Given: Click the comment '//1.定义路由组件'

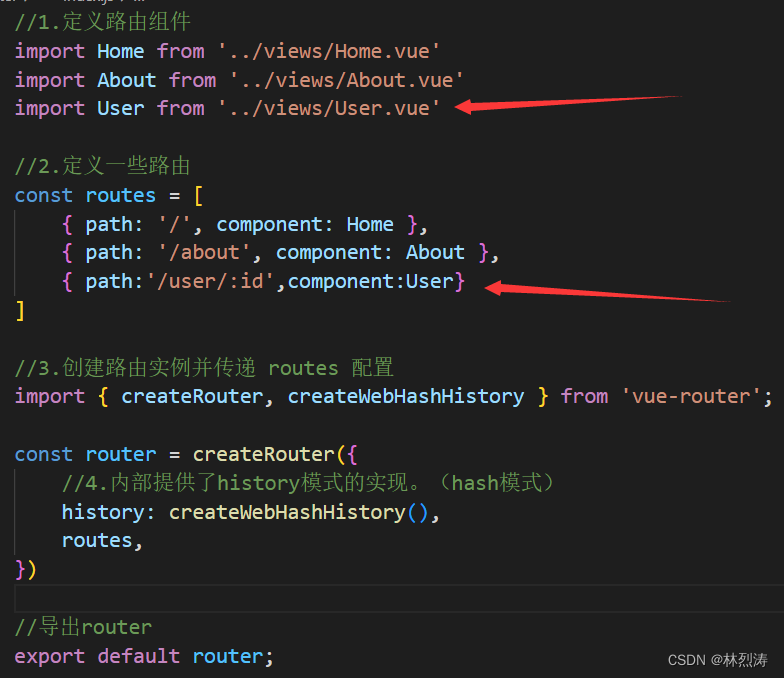Looking at the screenshot, I should click(102, 22).
